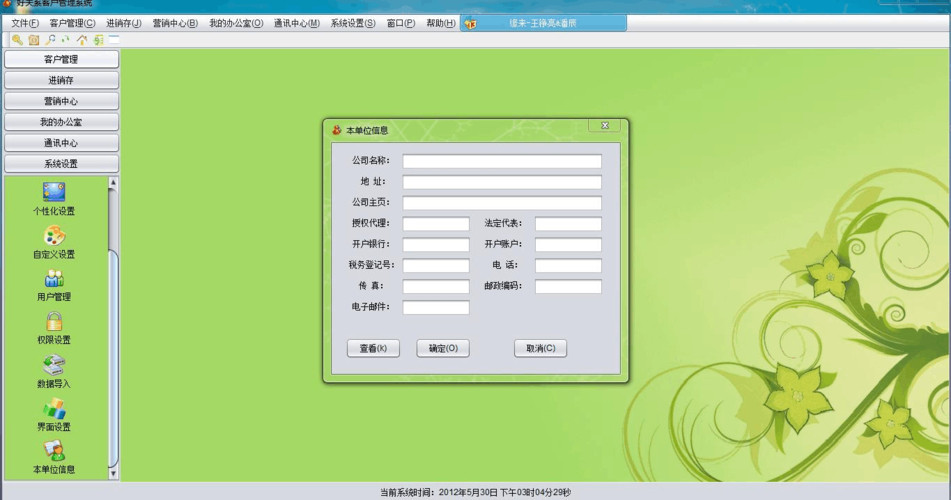The height and width of the screenshot is (500, 951).
Task: Open the 文件(F) menu
Action: pos(25,23)
